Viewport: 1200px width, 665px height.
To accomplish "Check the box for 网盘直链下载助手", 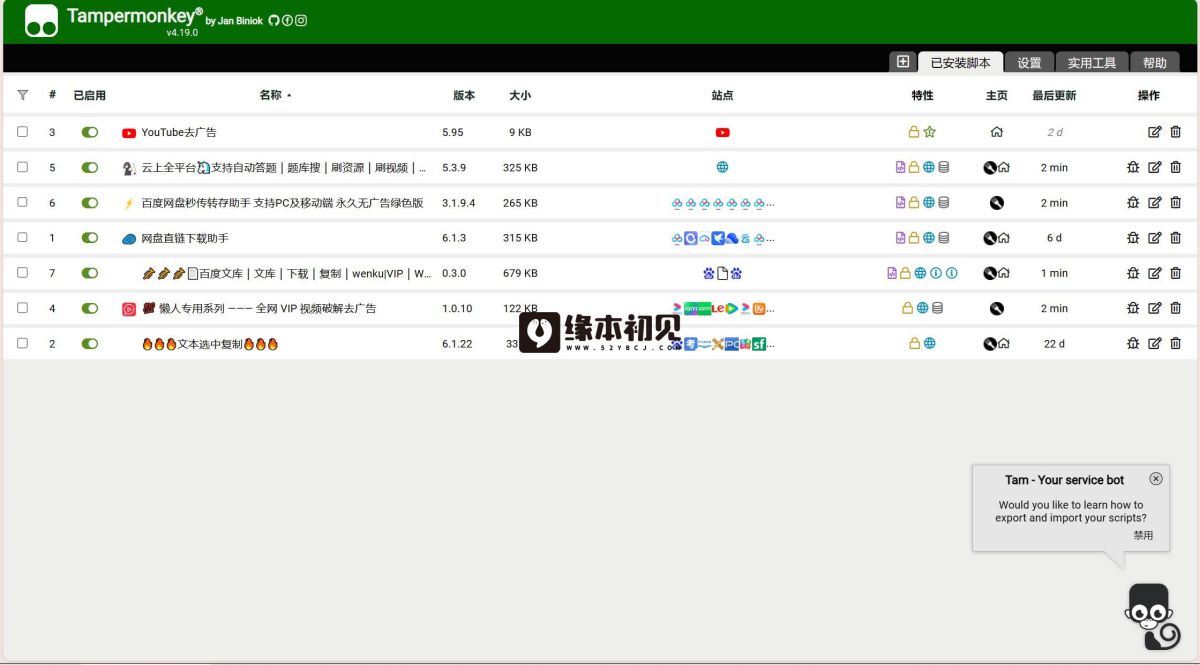I will pos(23,238).
